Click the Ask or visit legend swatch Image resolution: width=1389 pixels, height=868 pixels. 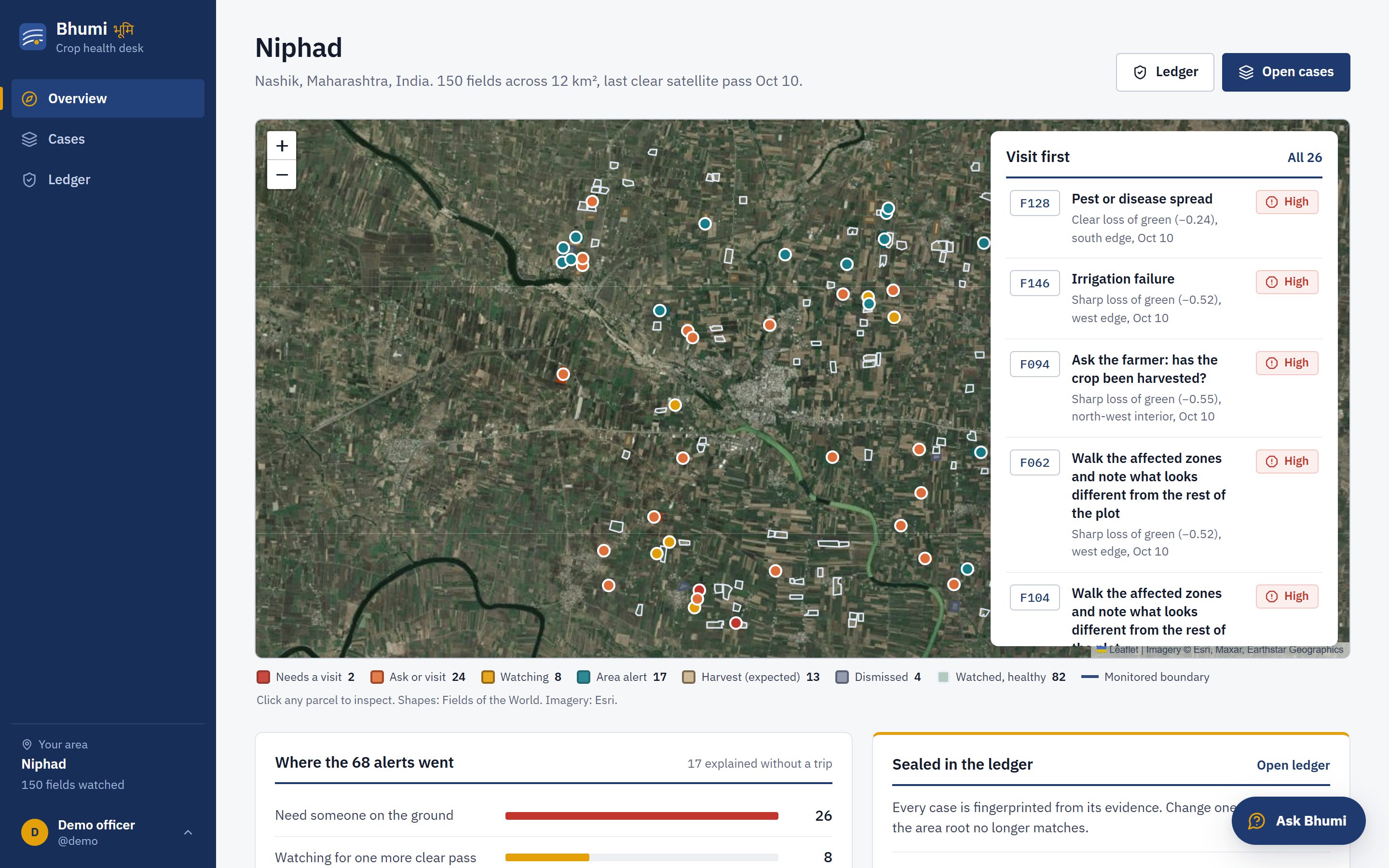[x=377, y=677]
